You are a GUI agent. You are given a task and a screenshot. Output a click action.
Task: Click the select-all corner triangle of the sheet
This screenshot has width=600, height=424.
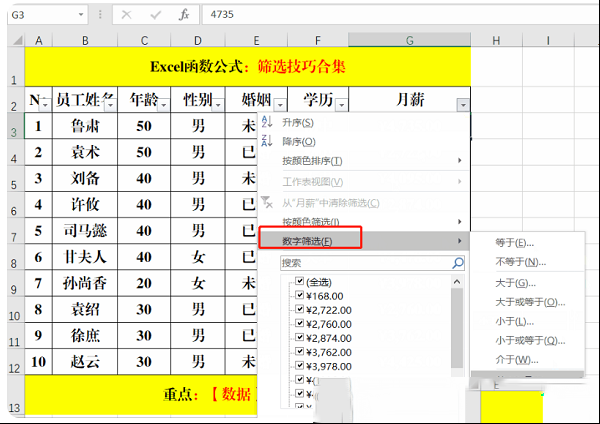tap(18, 40)
